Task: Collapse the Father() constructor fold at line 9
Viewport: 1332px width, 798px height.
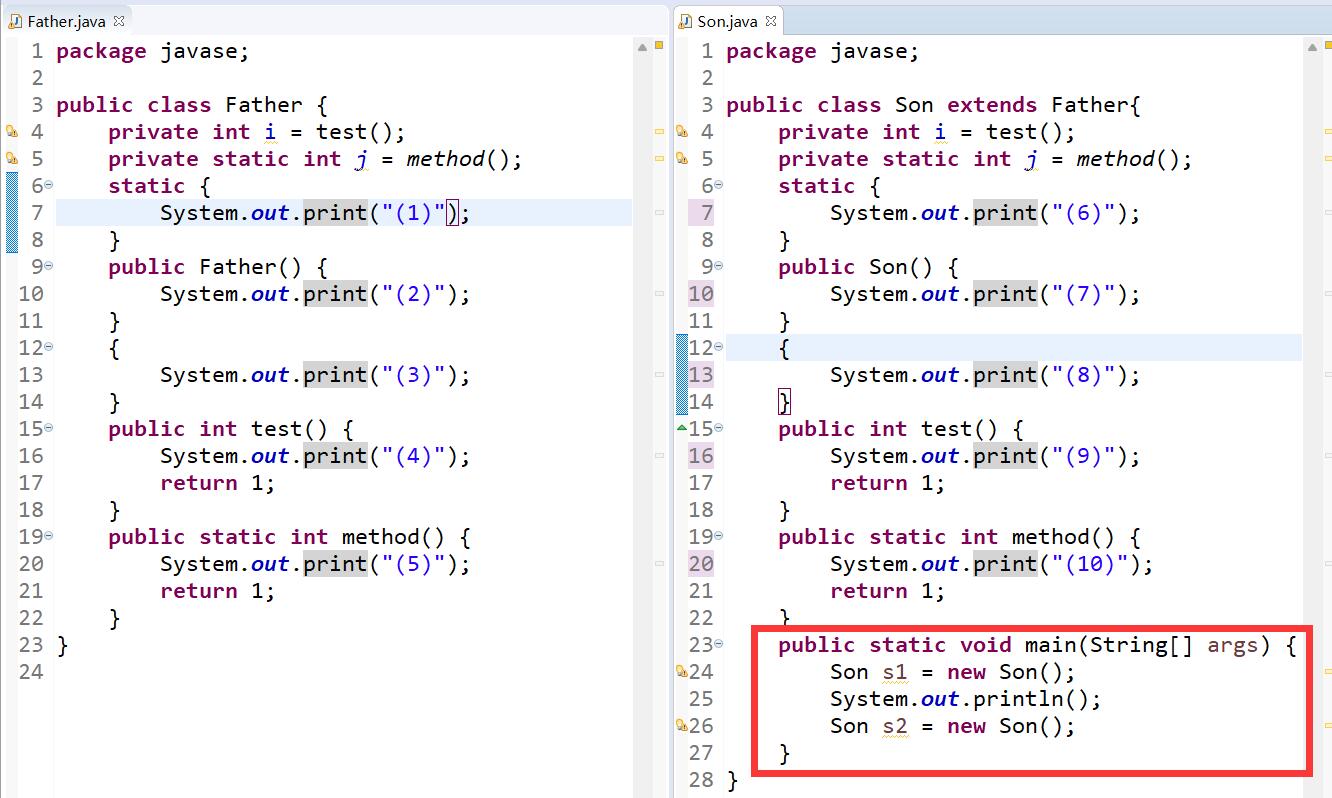Action: (x=49, y=266)
